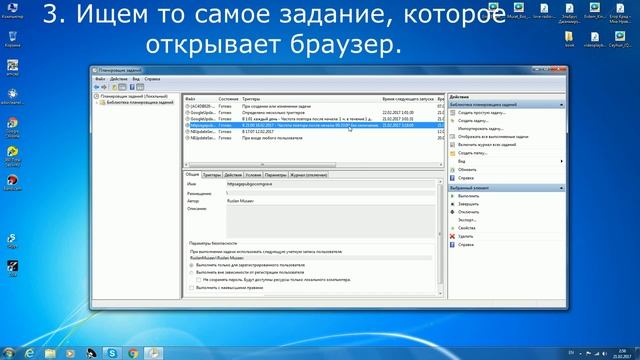The image size is (640, 360).
Task: Switch to the Триггеры tab
Action: [x=211, y=175]
